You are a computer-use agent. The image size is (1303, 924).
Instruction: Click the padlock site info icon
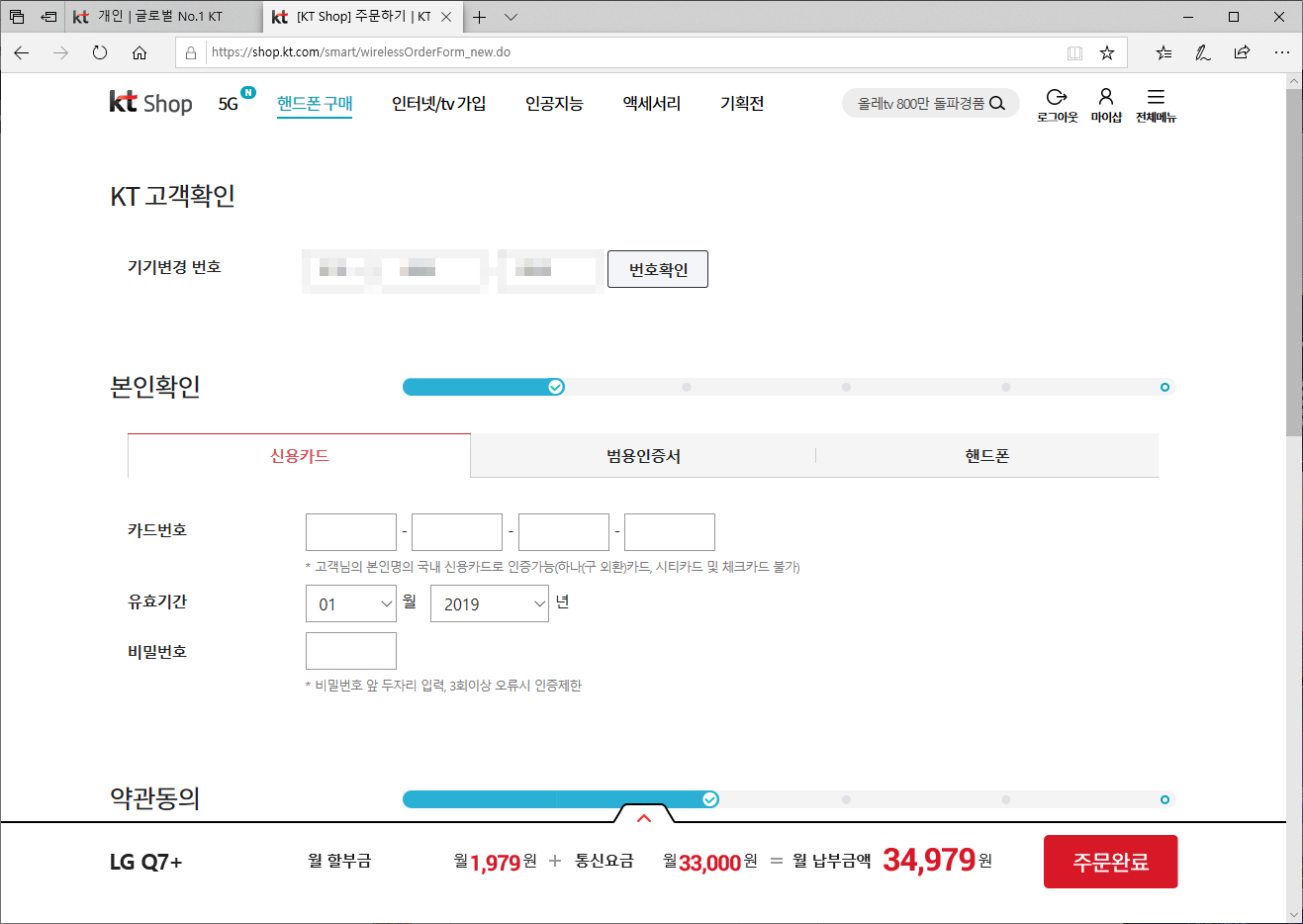[191, 52]
